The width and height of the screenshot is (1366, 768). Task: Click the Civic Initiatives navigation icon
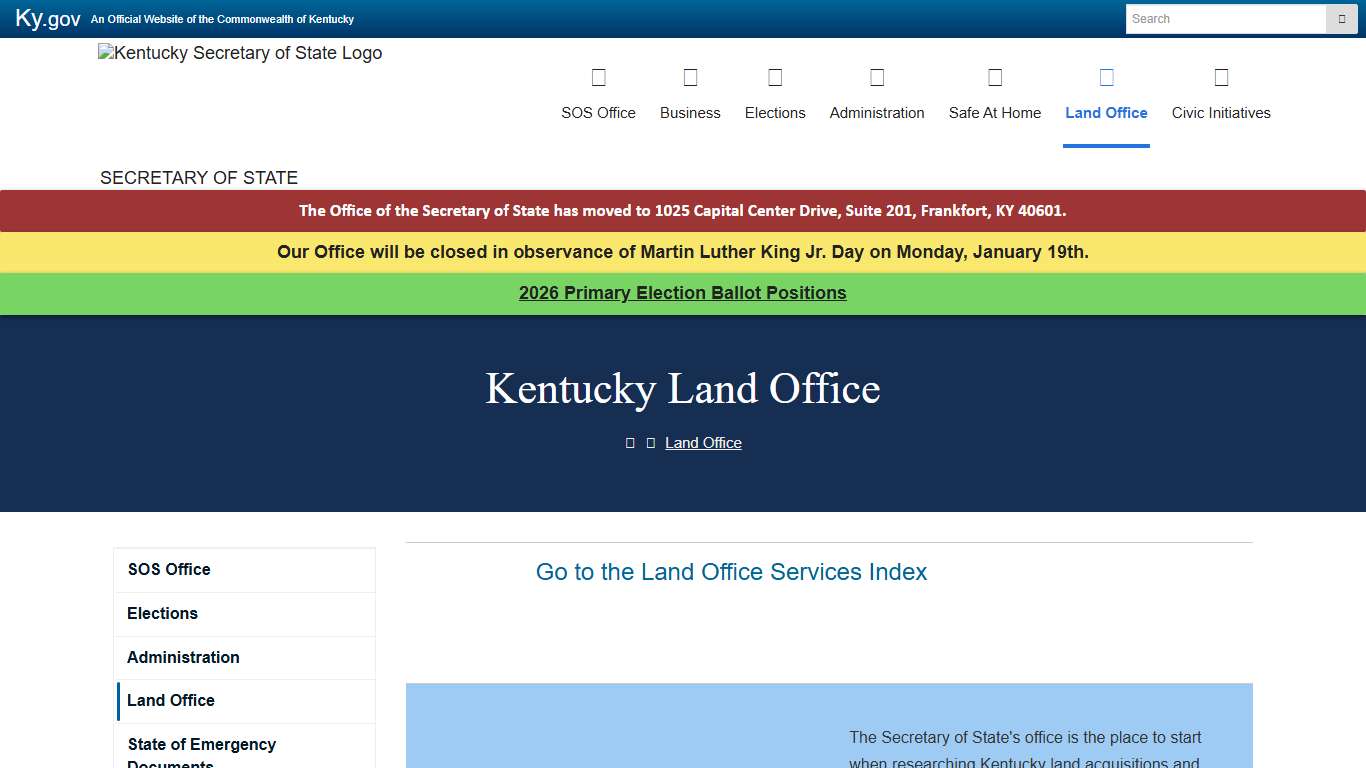point(1221,76)
